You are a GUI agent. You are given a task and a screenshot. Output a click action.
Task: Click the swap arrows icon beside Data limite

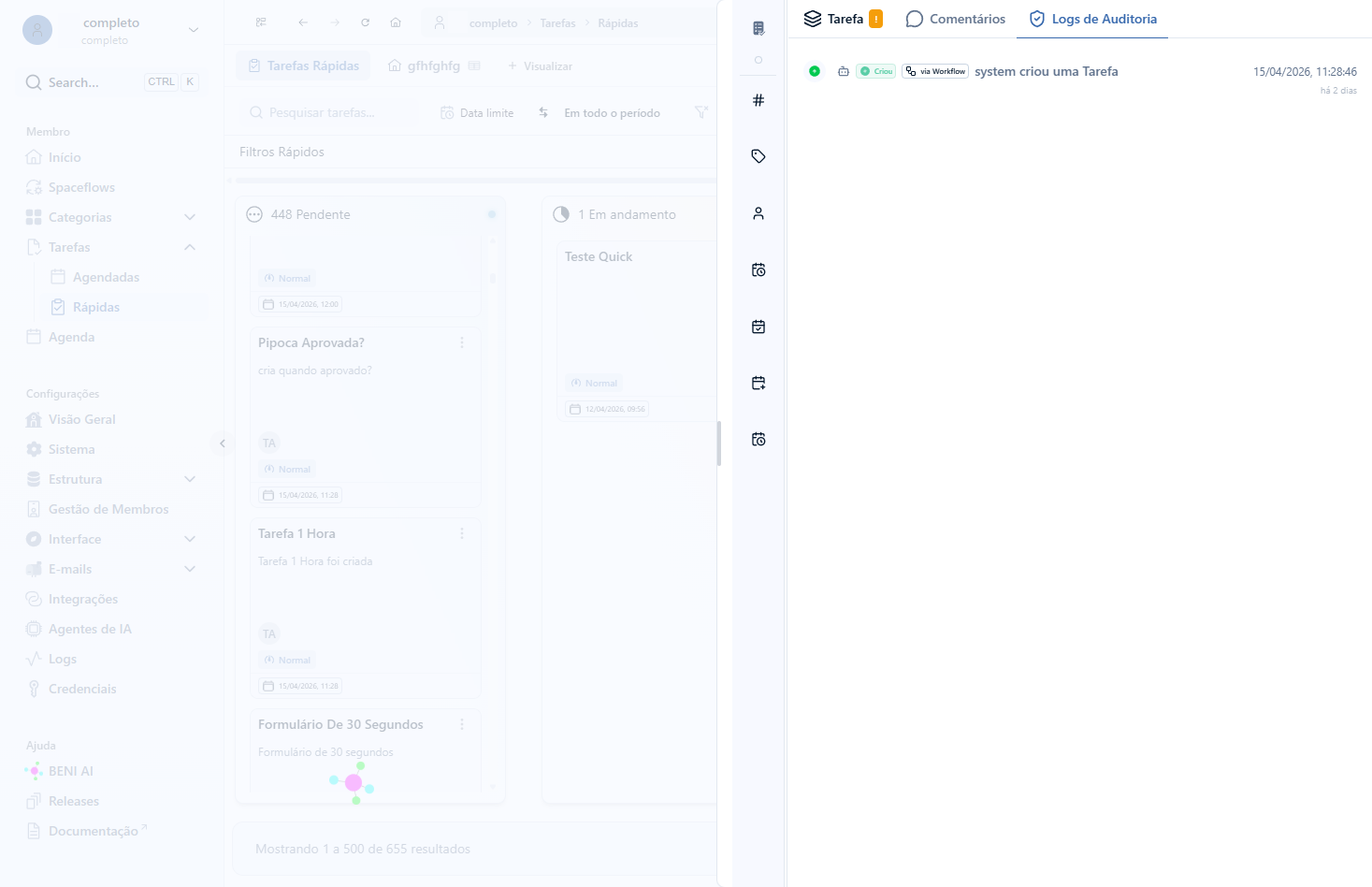(543, 112)
